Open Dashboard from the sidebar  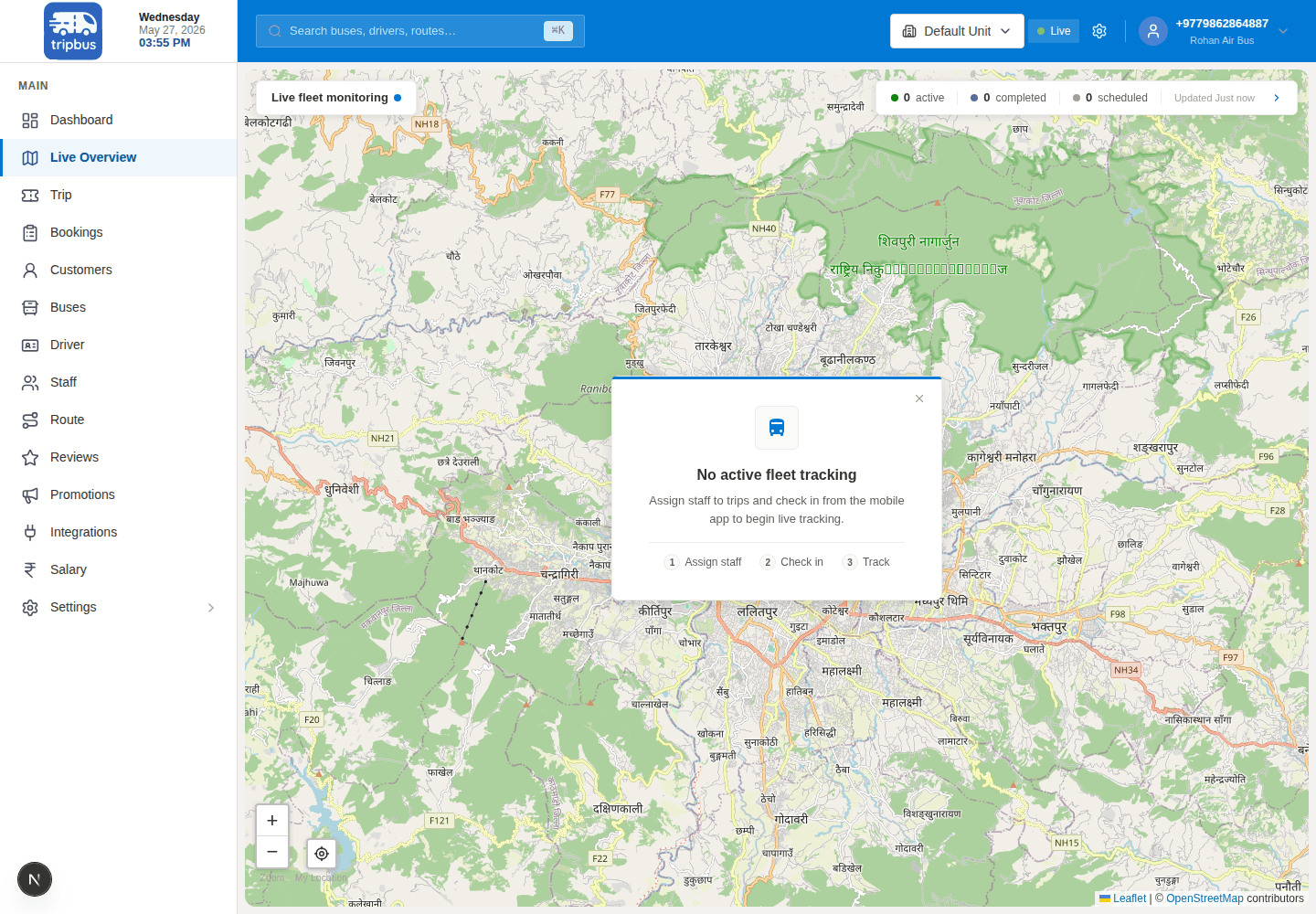click(x=119, y=120)
